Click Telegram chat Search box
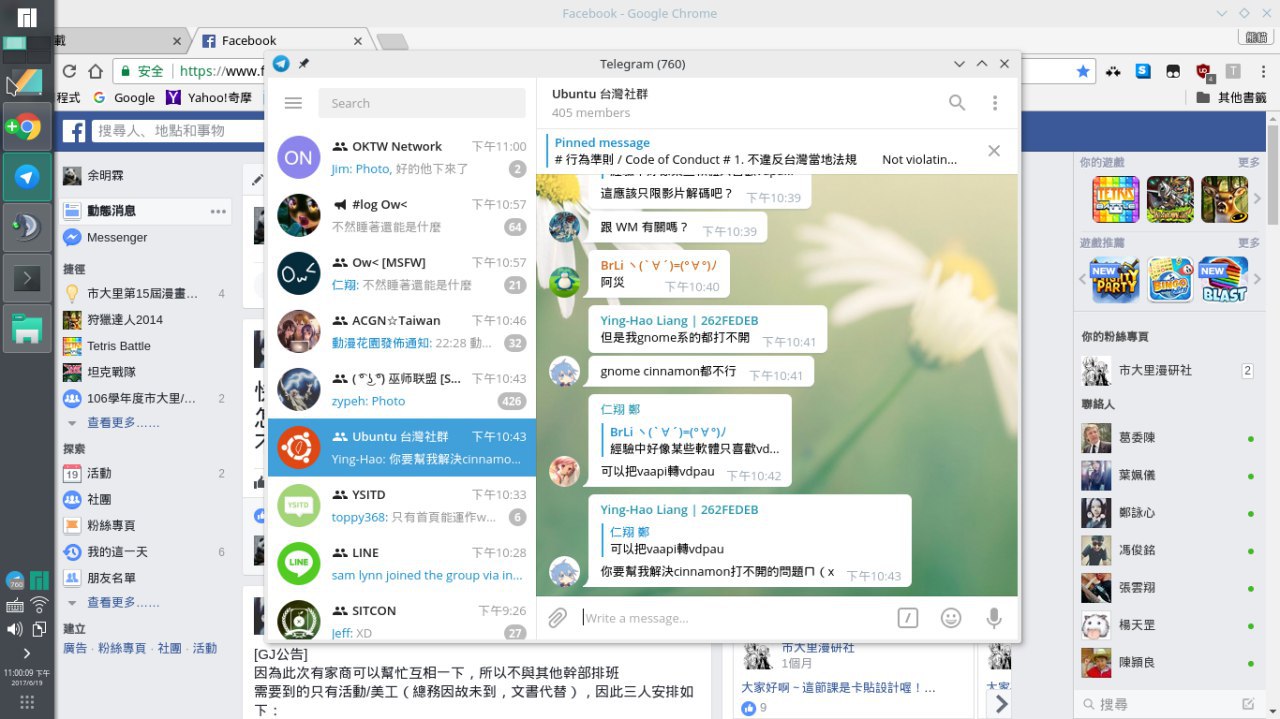 point(422,103)
